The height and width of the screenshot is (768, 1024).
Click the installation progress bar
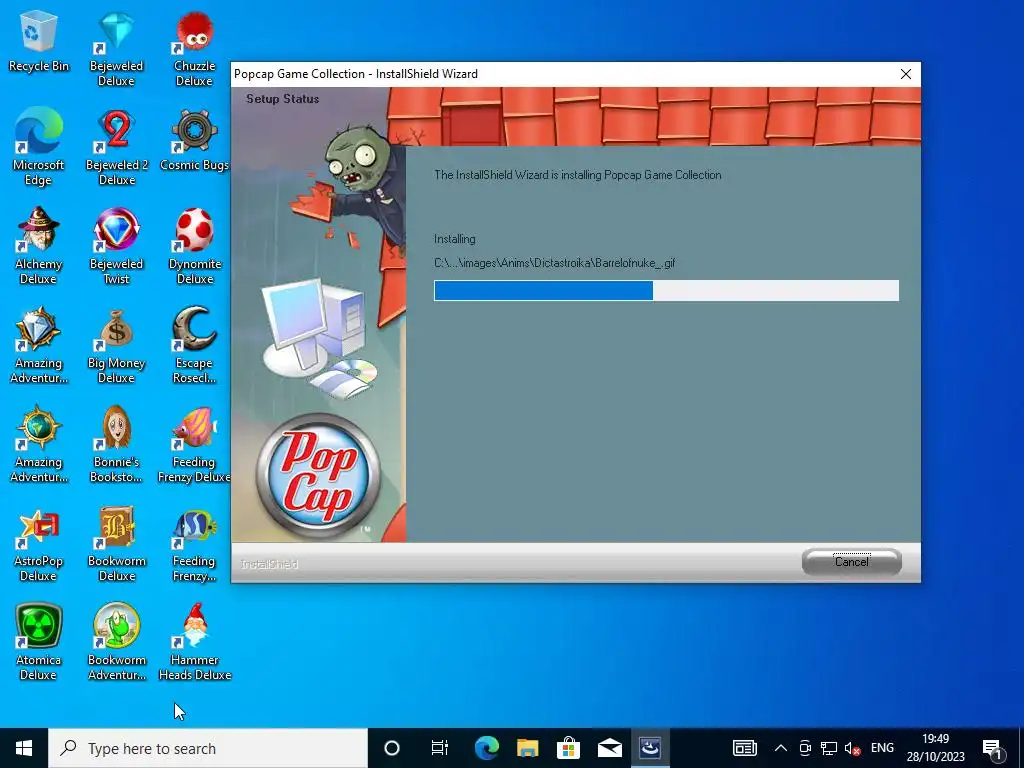tap(666, 291)
